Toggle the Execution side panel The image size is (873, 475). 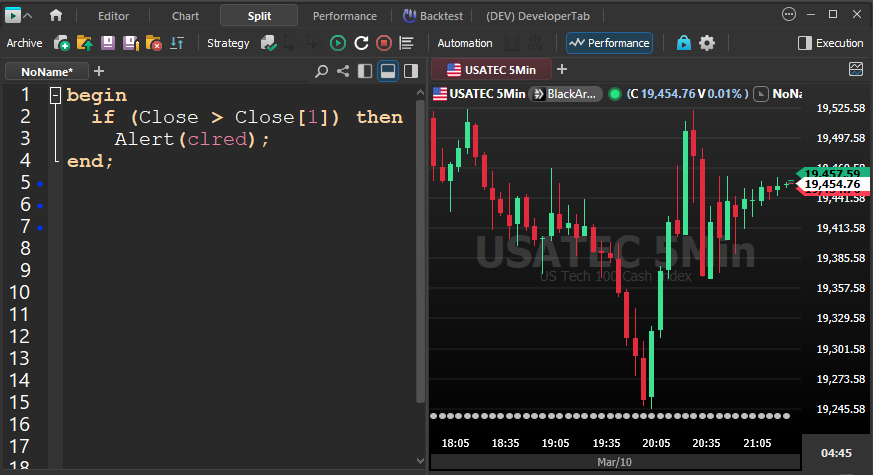click(x=830, y=43)
